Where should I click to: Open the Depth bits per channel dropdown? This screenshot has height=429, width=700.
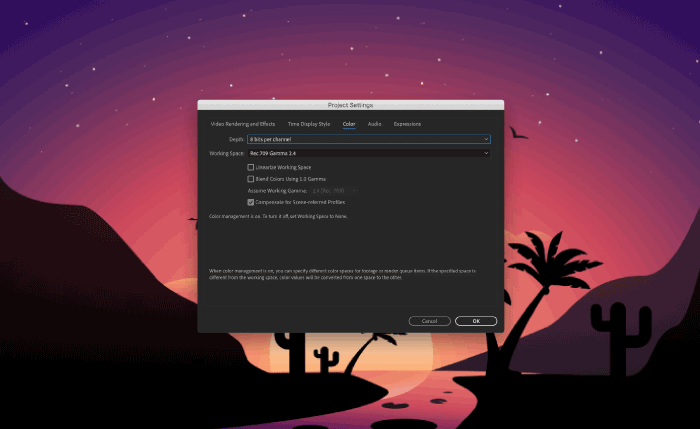click(369, 139)
